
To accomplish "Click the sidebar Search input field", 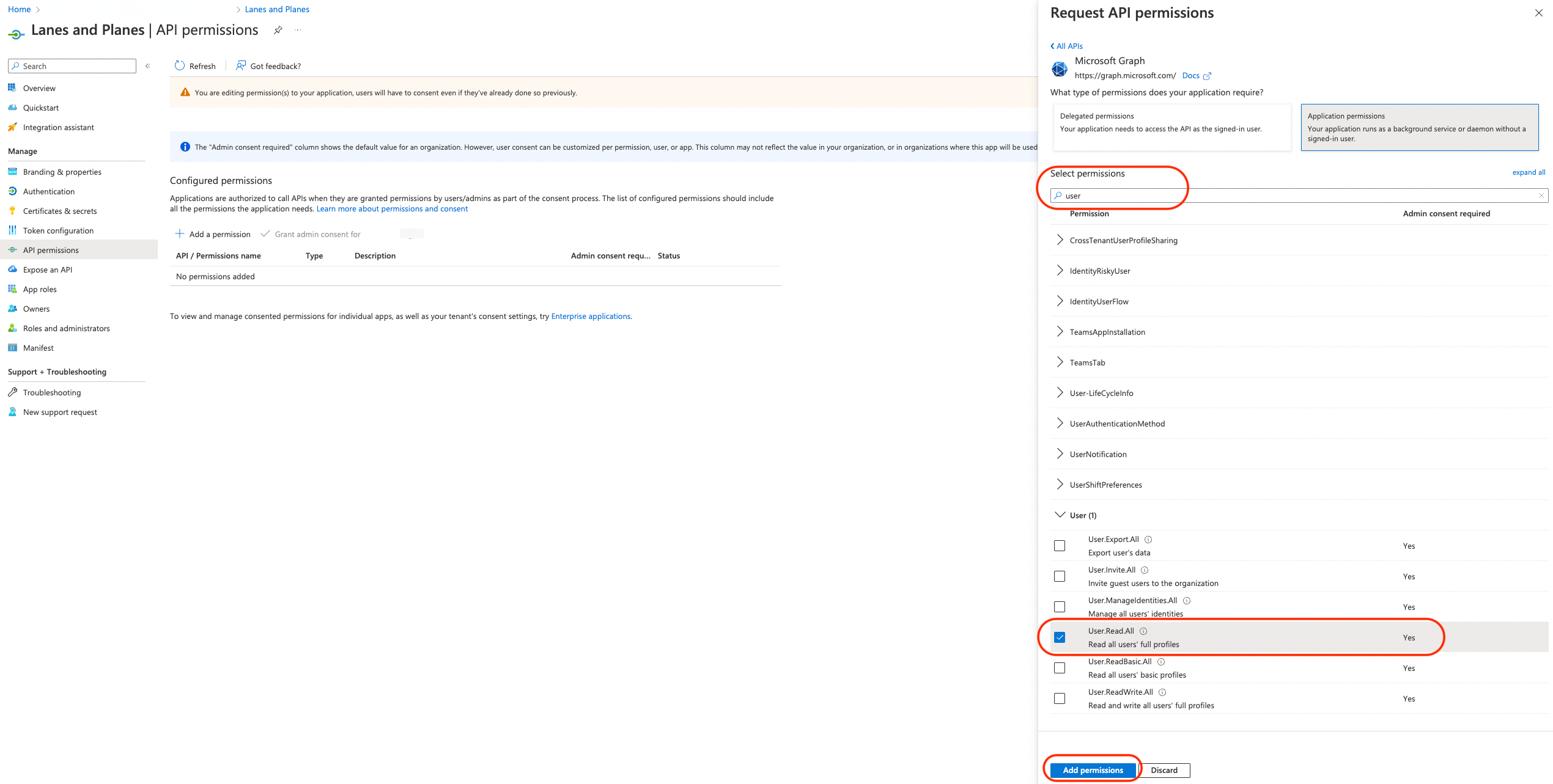I will 72,66.
